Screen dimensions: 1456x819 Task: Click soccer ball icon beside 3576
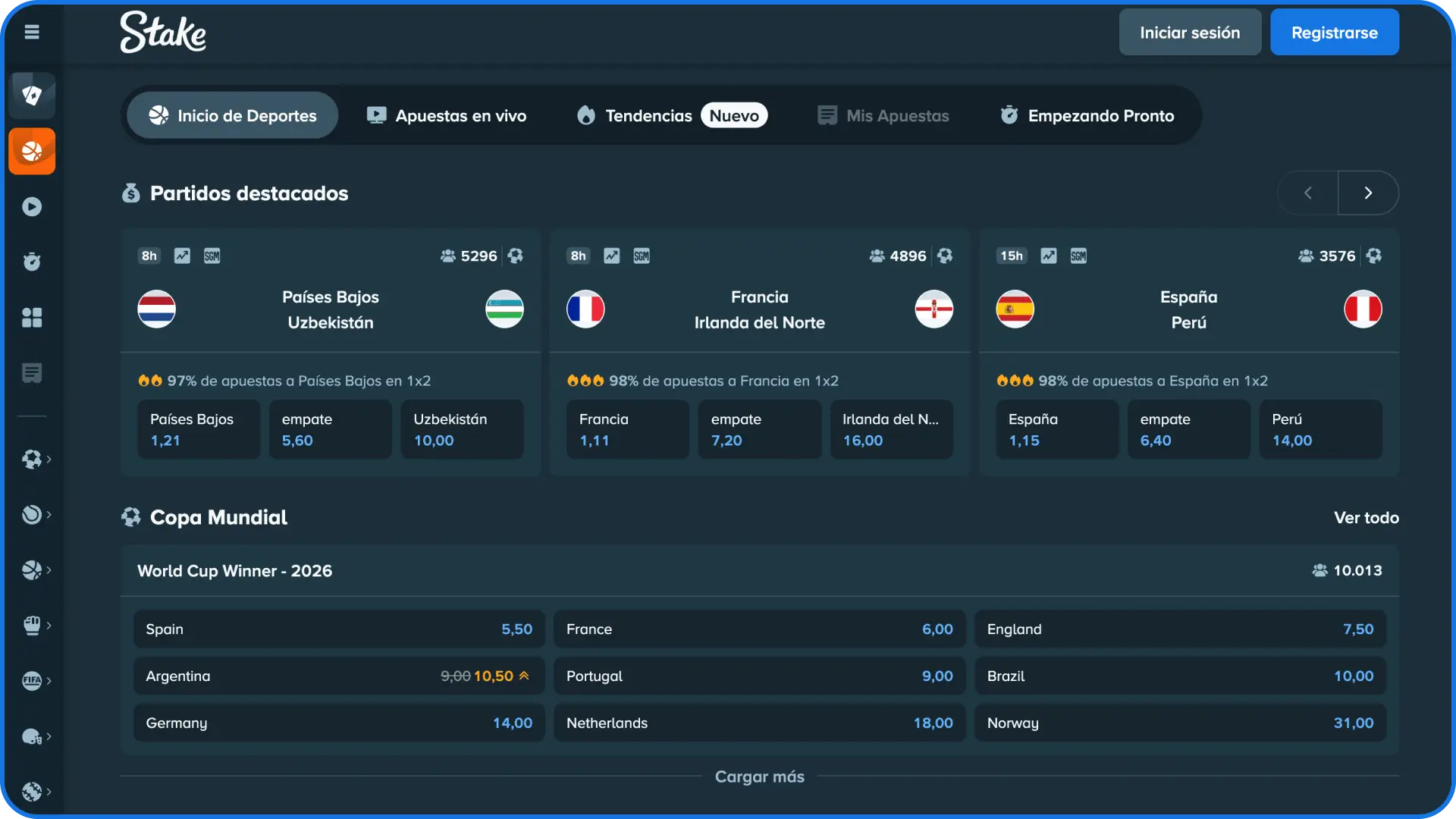(1374, 256)
